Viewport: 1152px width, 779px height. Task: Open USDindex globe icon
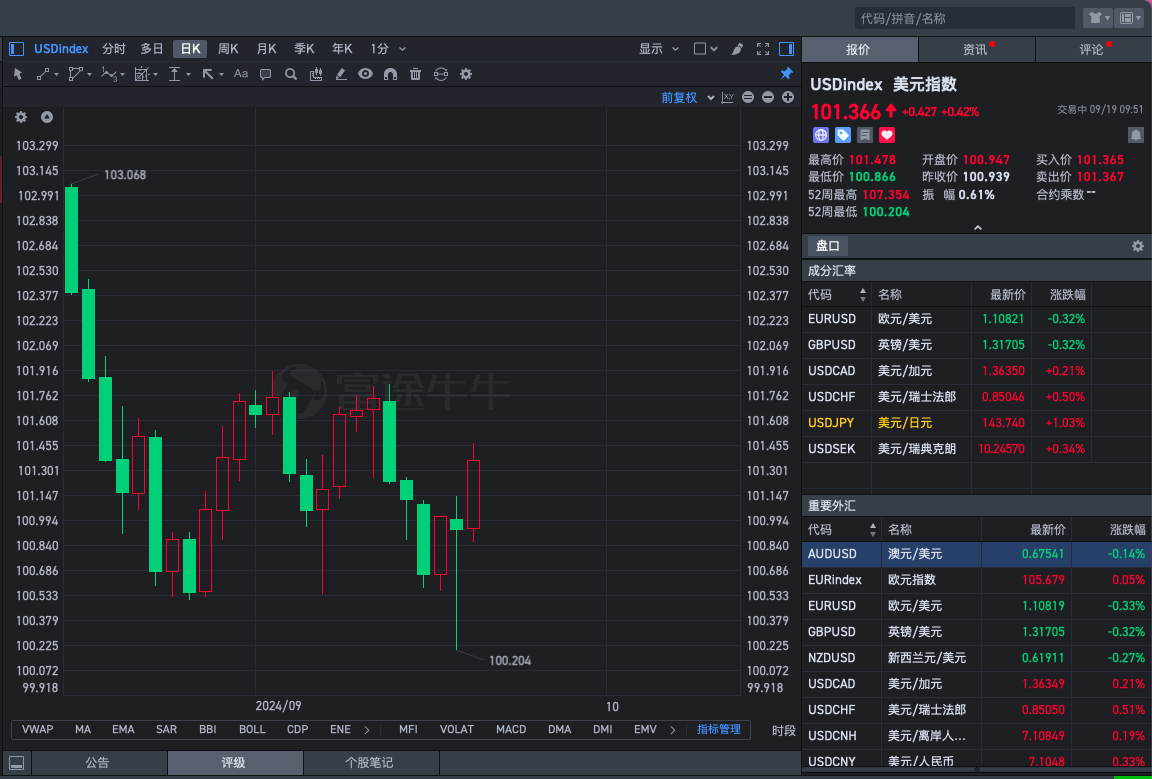821,134
